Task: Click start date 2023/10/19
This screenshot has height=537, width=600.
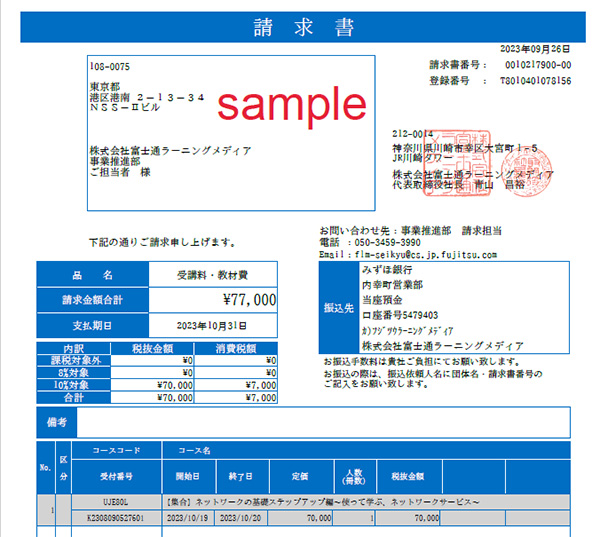Action: click(188, 518)
